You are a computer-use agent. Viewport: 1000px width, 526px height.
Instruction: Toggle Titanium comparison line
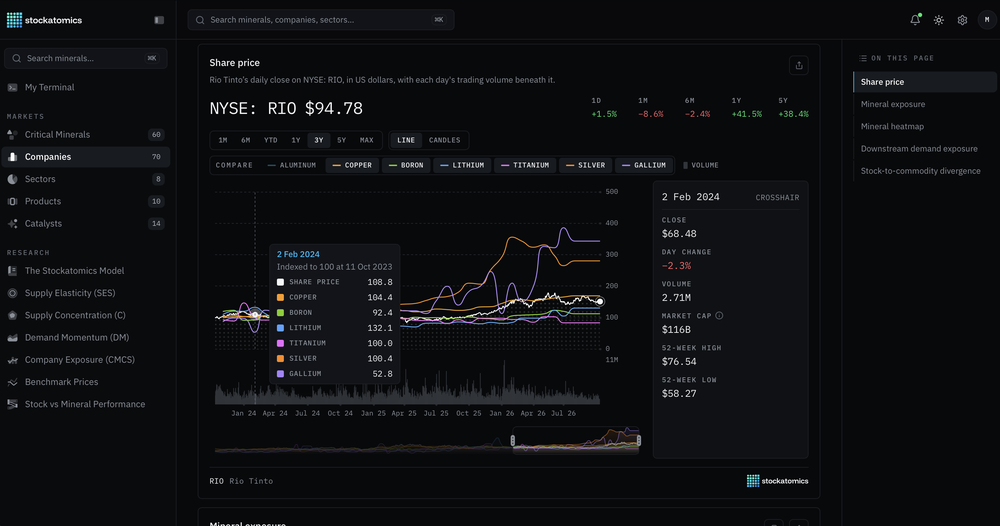[x=525, y=165]
